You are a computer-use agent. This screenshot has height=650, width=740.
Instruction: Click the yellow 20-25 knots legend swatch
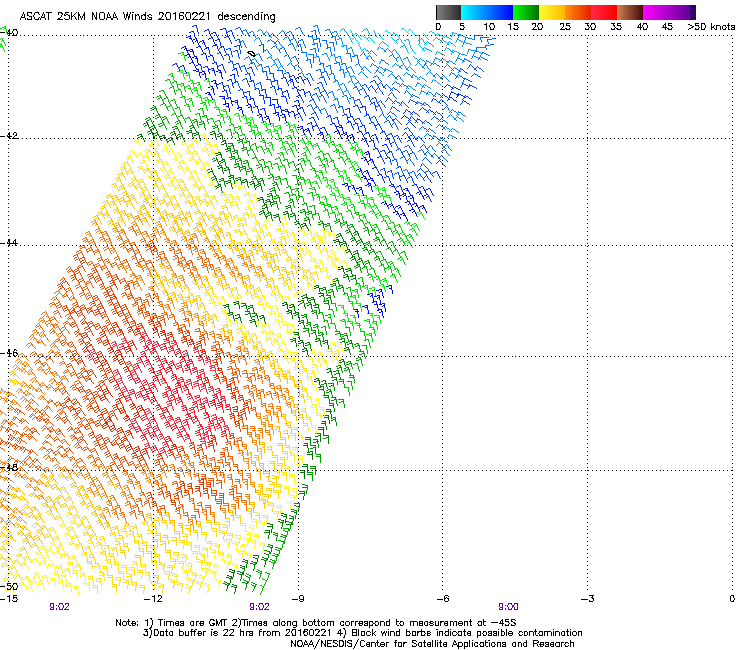click(552, 12)
